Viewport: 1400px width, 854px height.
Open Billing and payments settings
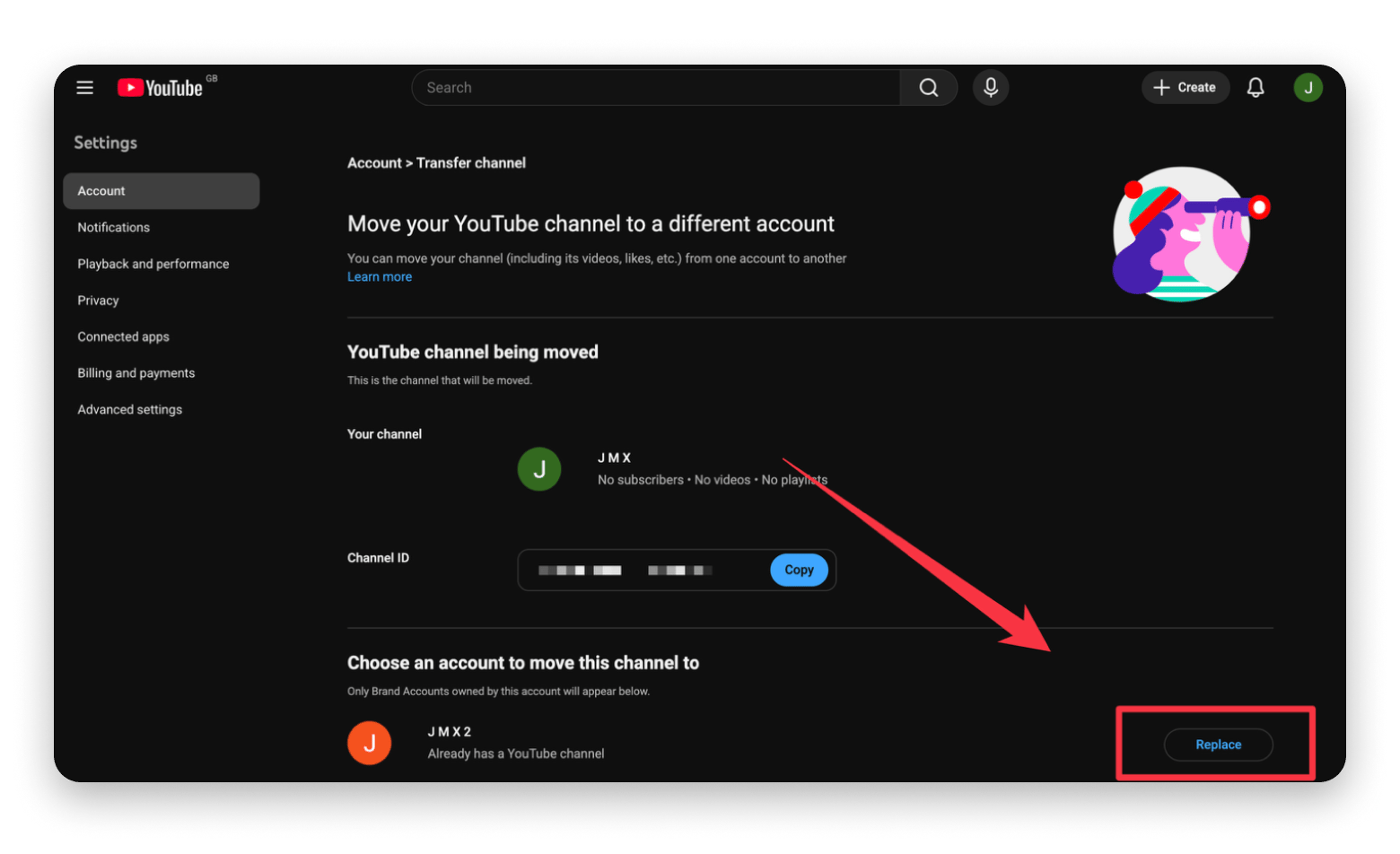(x=136, y=373)
